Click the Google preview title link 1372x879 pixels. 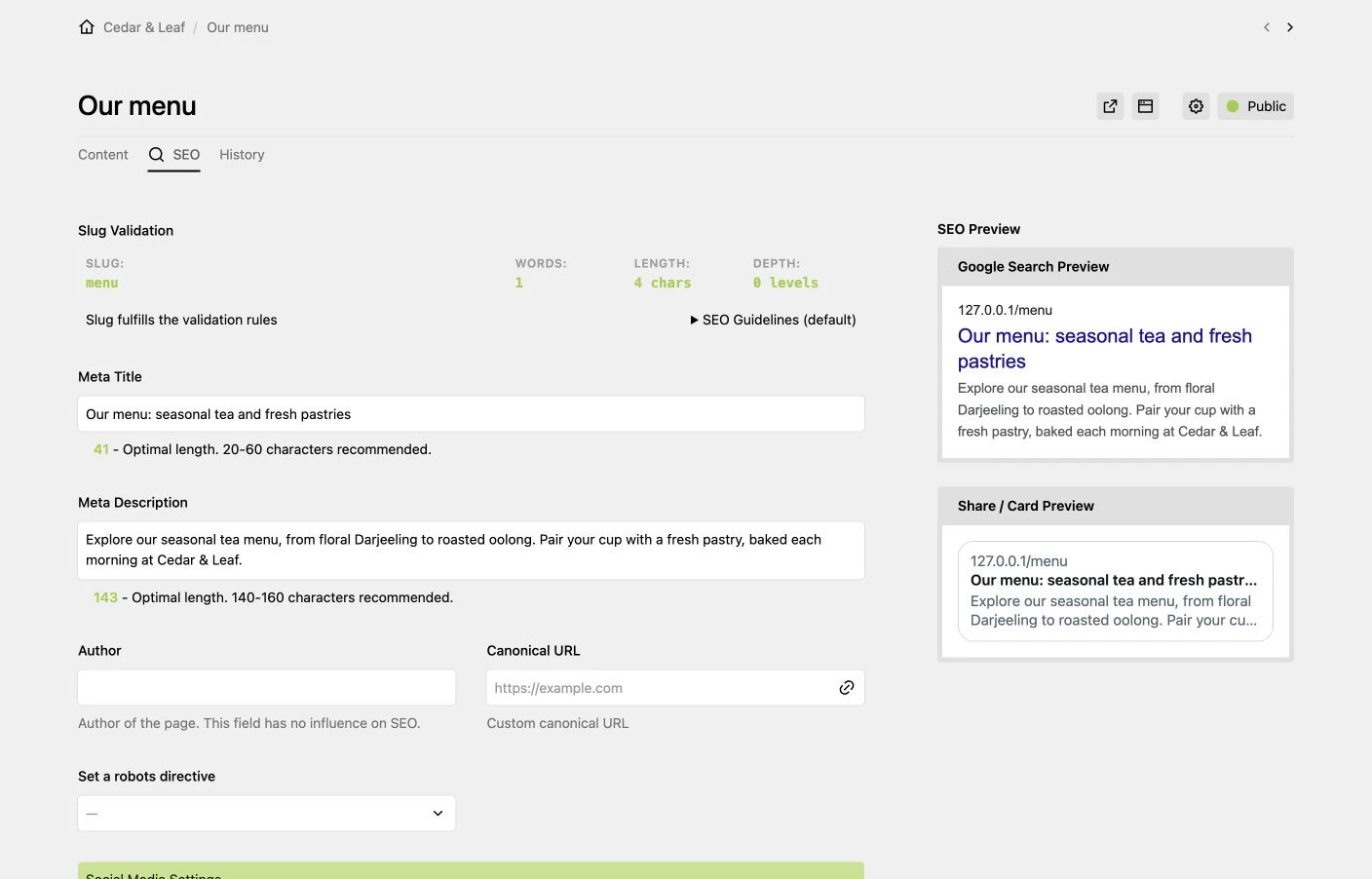1105,349
